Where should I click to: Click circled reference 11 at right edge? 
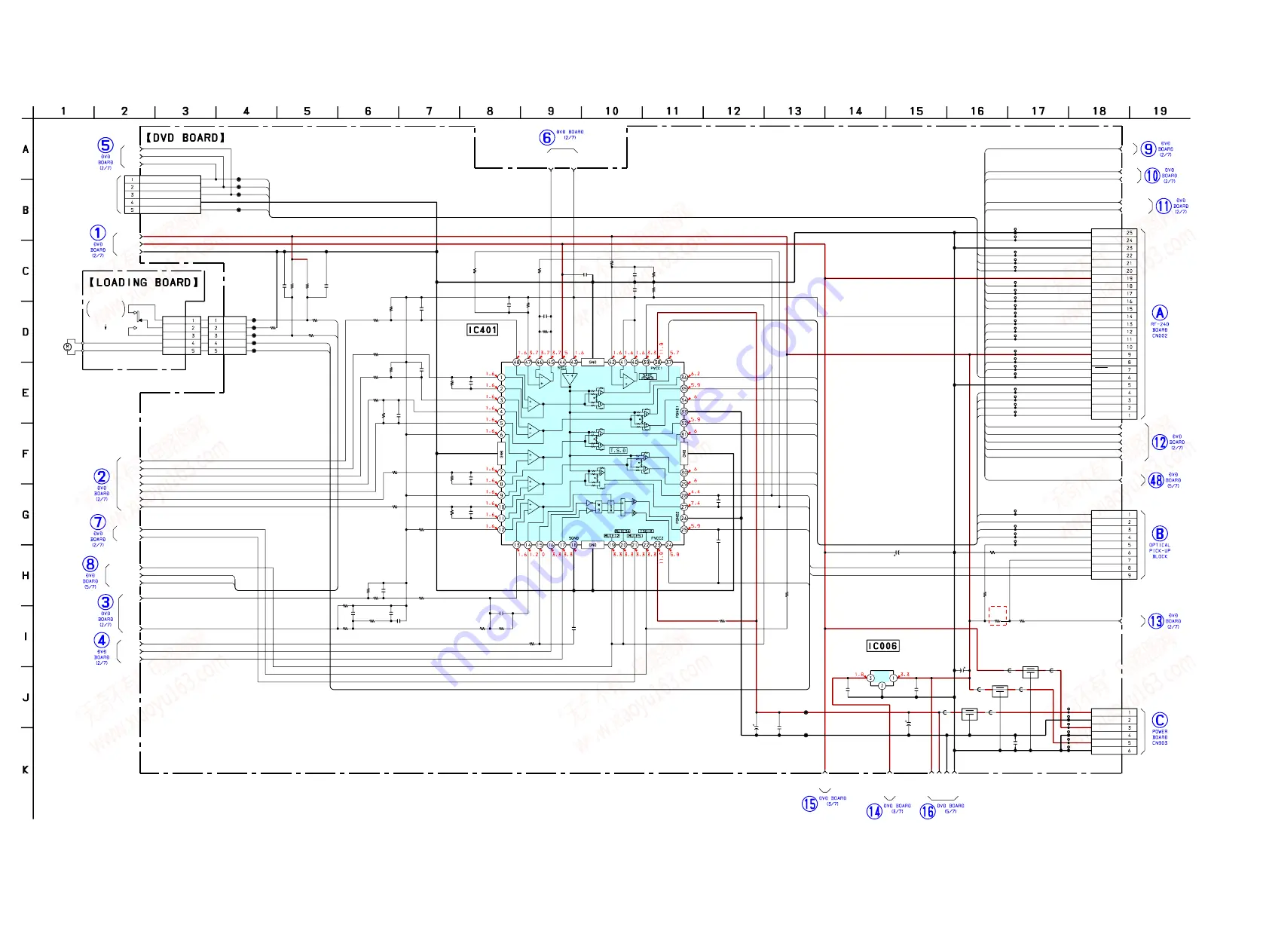[1164, 206]
